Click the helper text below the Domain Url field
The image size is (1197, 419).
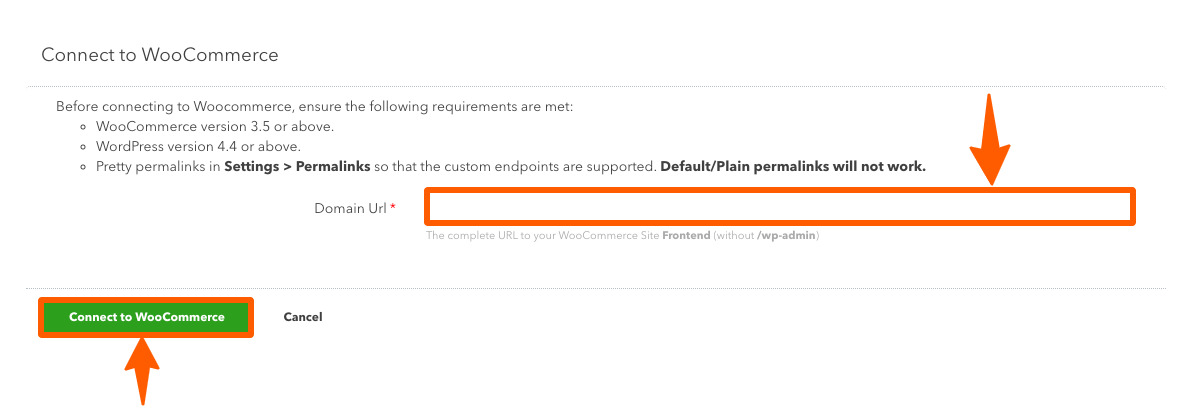[623, 236]
